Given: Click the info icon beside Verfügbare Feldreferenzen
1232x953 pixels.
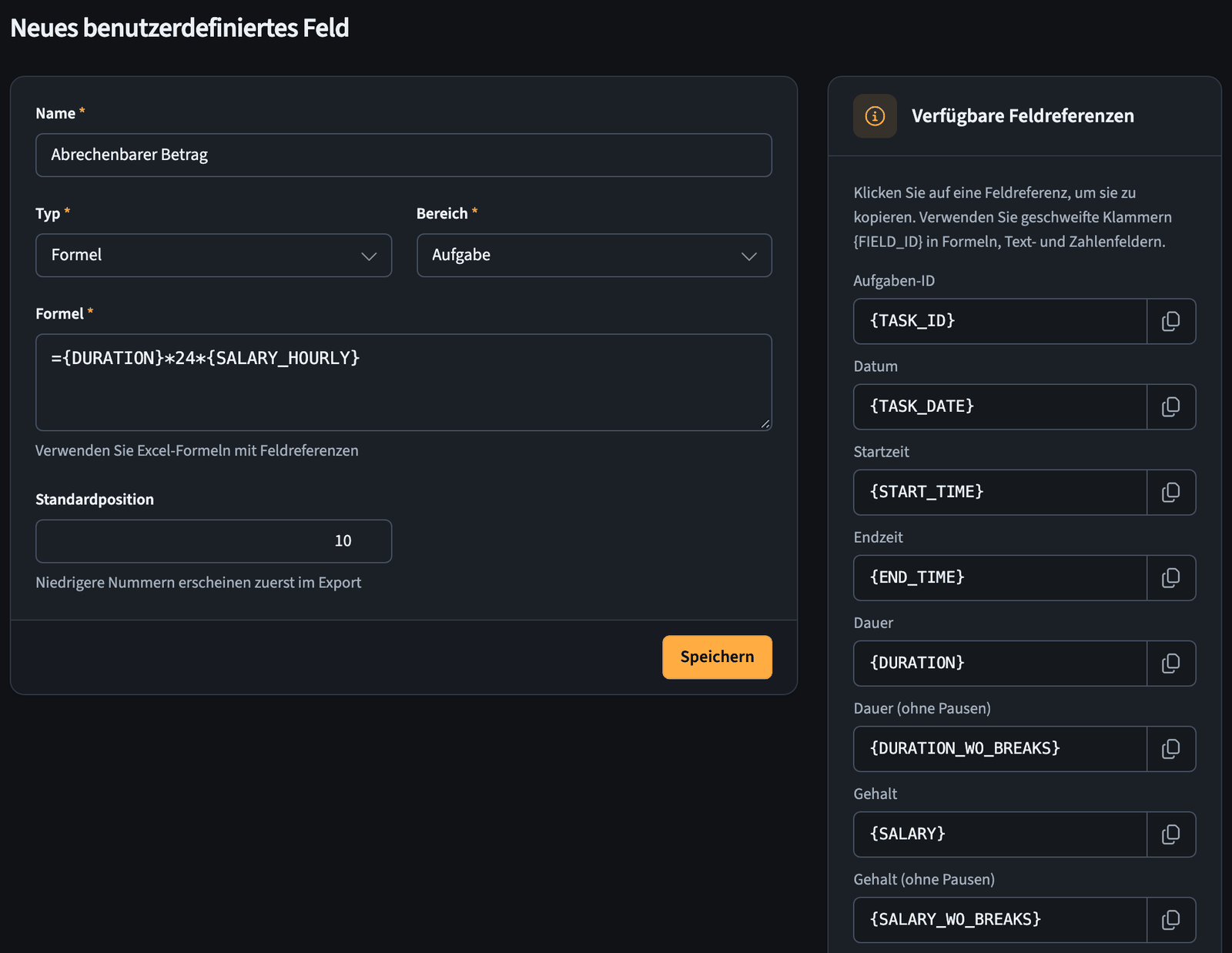Looking at the screenshot, I should [875, 116].
